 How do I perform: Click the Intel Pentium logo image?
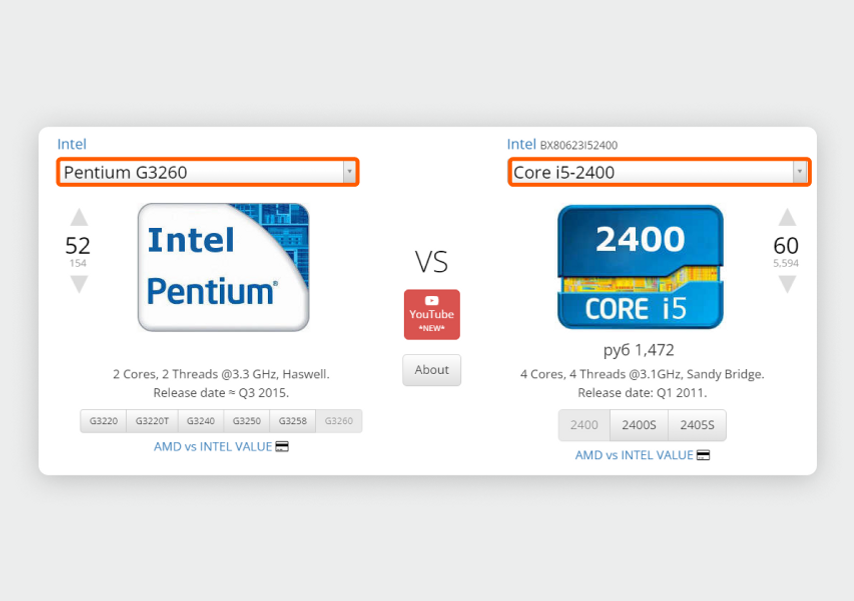point(223,267)
